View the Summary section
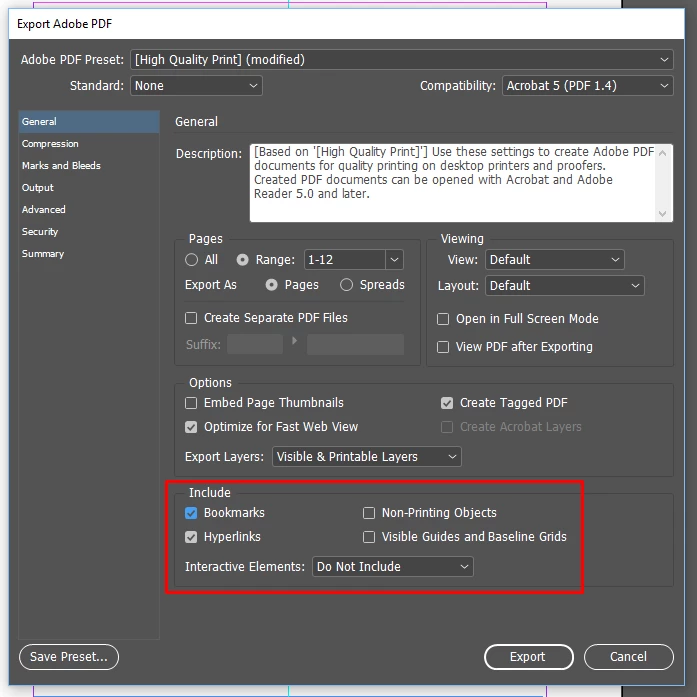 (x=89, y=254)
